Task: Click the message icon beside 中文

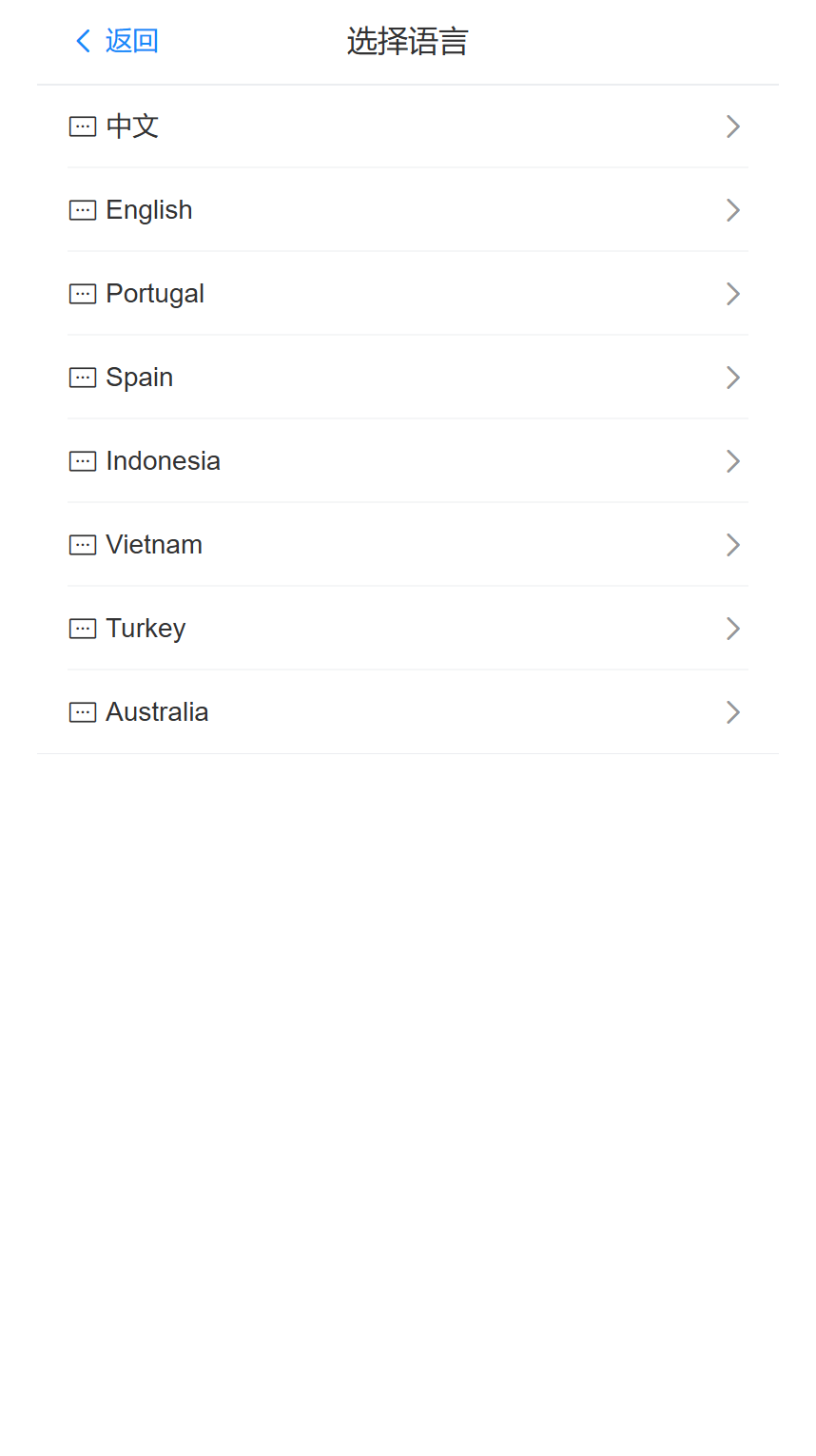Action: (83, 126)
